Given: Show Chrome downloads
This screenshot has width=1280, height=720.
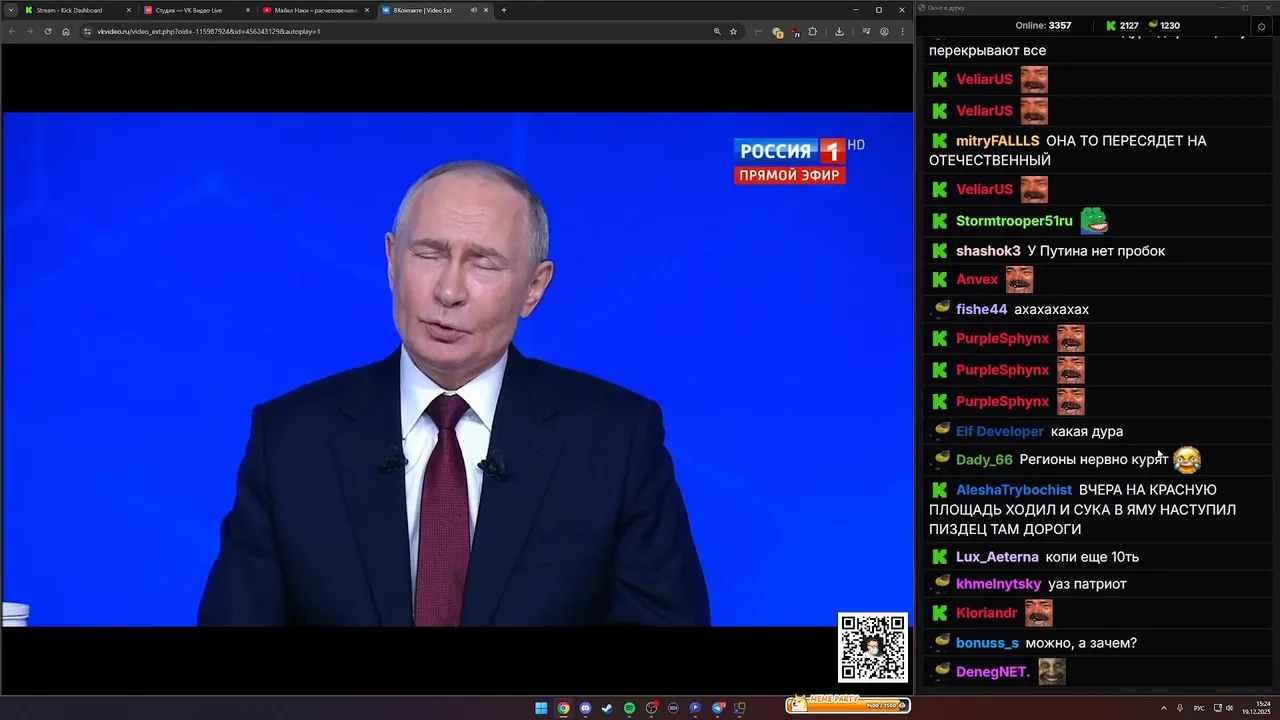Looking at the screenshot, I should pyautogui.click(x=839, y=31).
